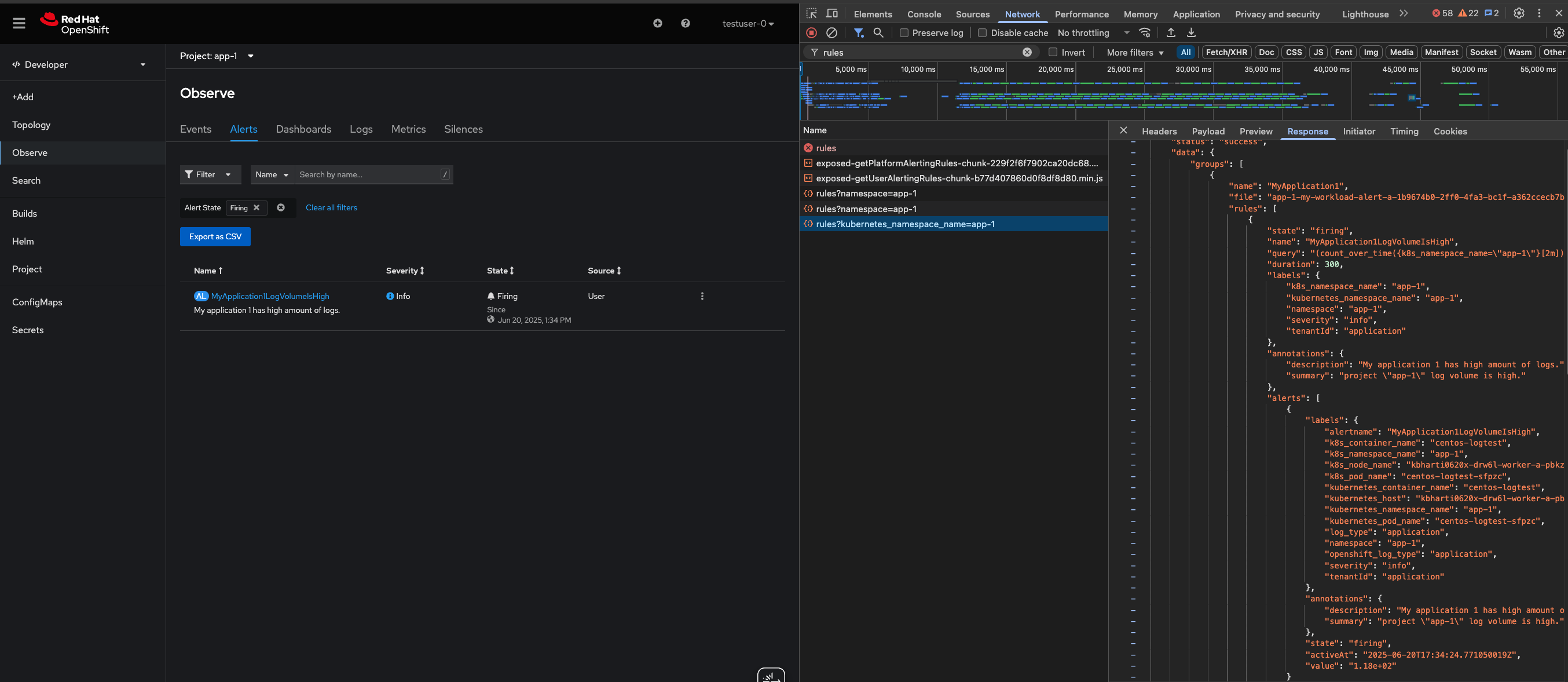1568x682 pixels.
Task: Toggle the Invert filter checkbox
Action: tap(1053, 52)
